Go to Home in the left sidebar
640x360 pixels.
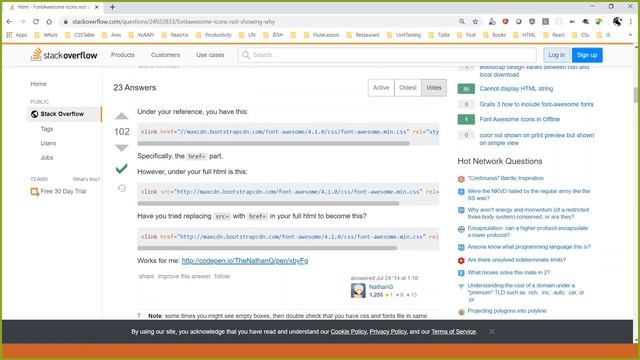[38, 84]
